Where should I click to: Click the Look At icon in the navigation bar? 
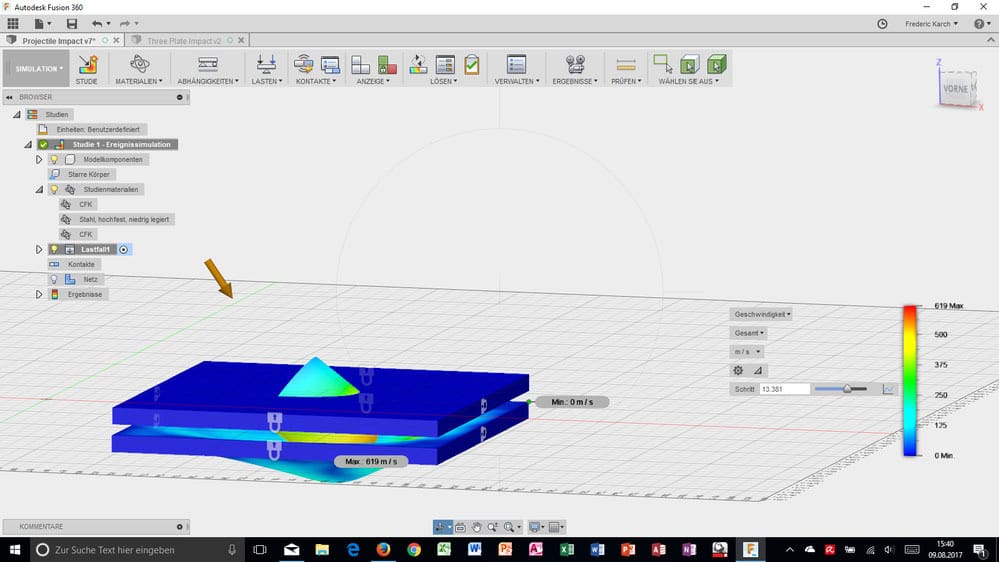460,527
